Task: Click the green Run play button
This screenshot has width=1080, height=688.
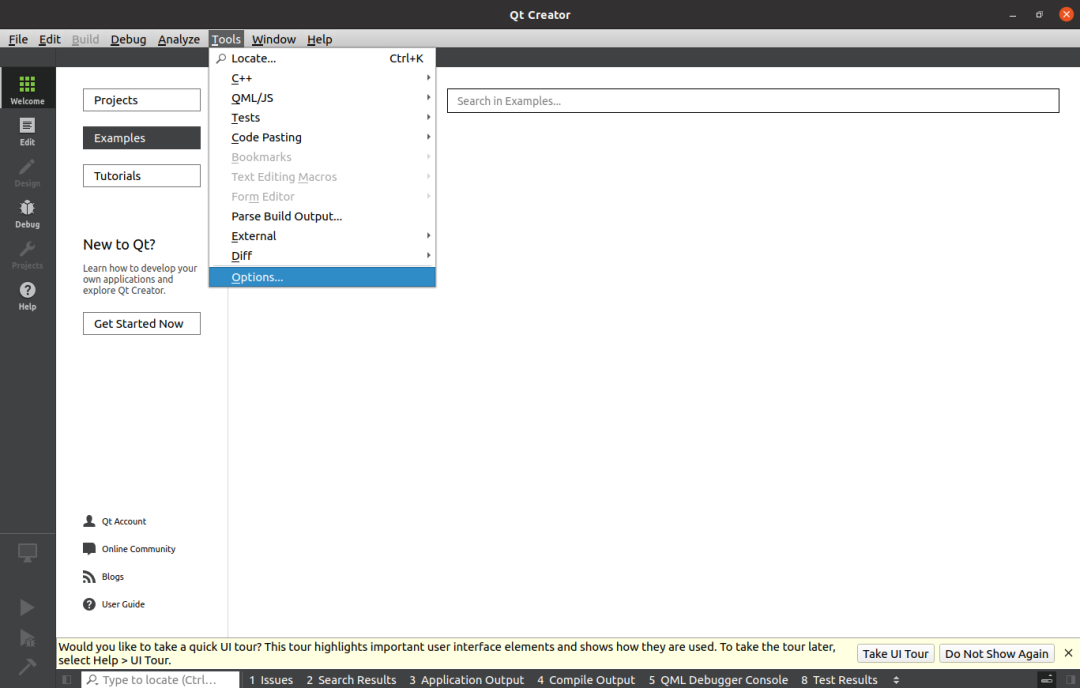Action: 27,607
